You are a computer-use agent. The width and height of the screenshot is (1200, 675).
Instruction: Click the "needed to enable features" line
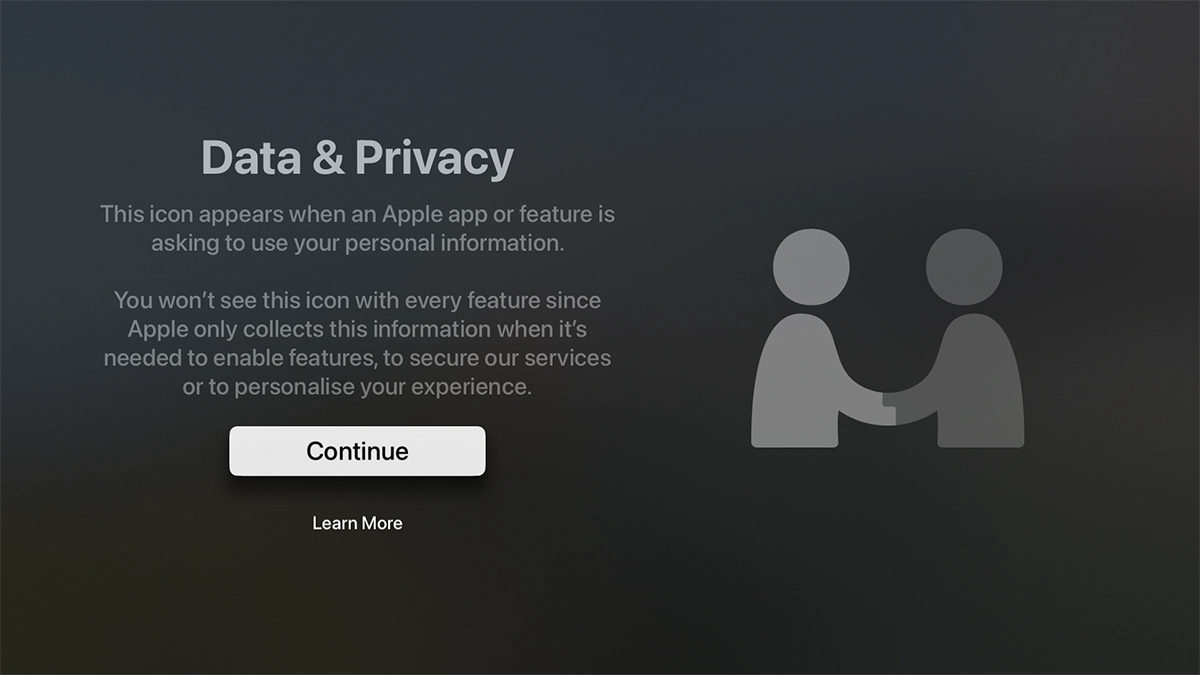tap(357, 358)
